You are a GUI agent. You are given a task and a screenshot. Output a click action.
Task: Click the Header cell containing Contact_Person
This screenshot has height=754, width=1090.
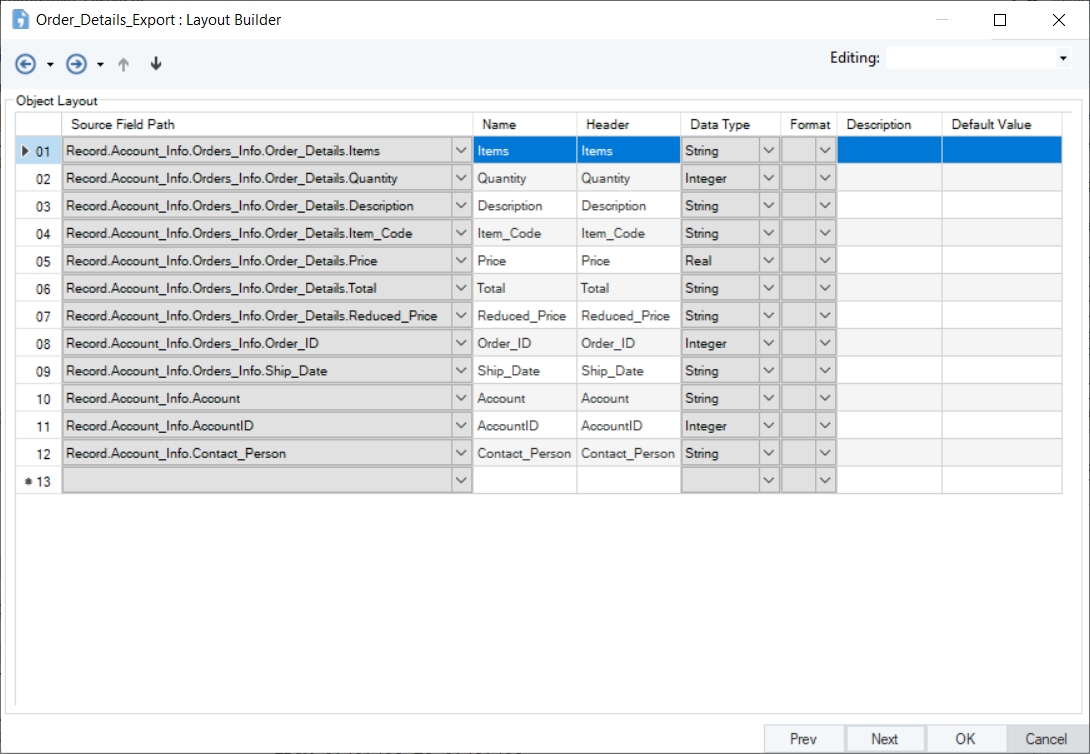[x=628, y=453]
